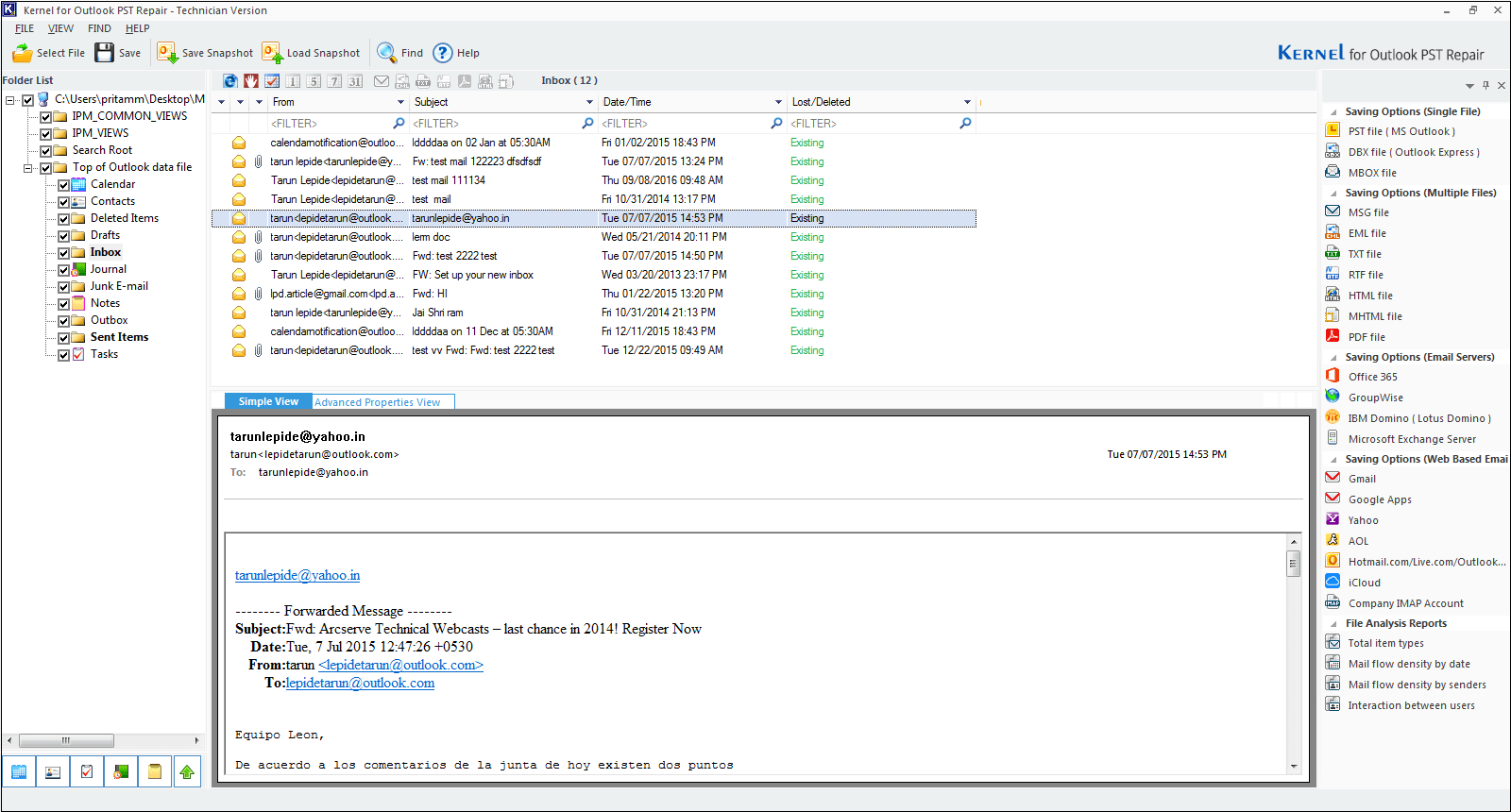Open Help question mark icon
This screenshot has width=1511, height=812.
click(x=443, y=53)
